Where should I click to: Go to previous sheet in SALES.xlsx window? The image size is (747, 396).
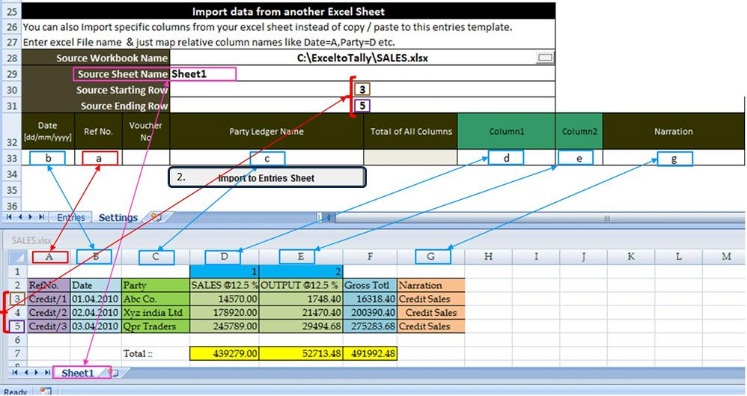tap(26, 372)
